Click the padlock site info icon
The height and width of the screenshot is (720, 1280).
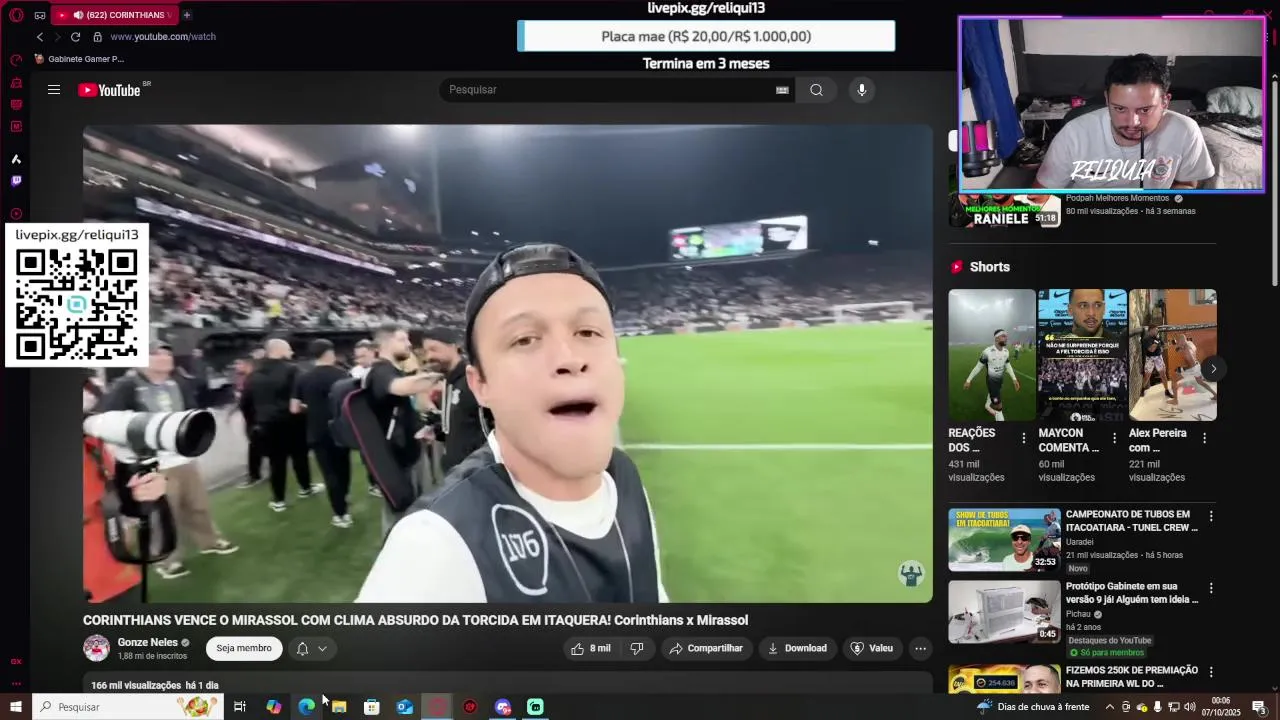tap(97, 37)
